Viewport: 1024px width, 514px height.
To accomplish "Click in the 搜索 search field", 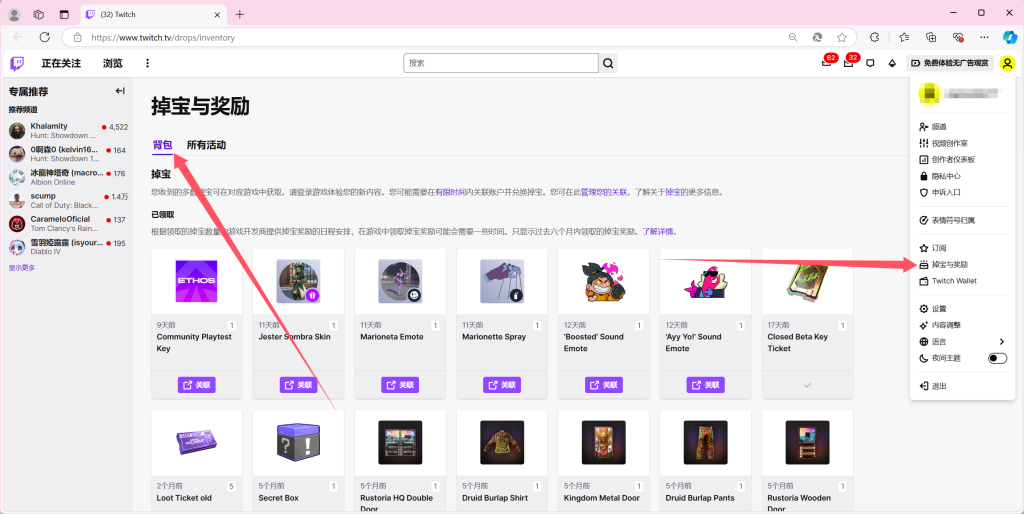I will [x=501, y=63].
